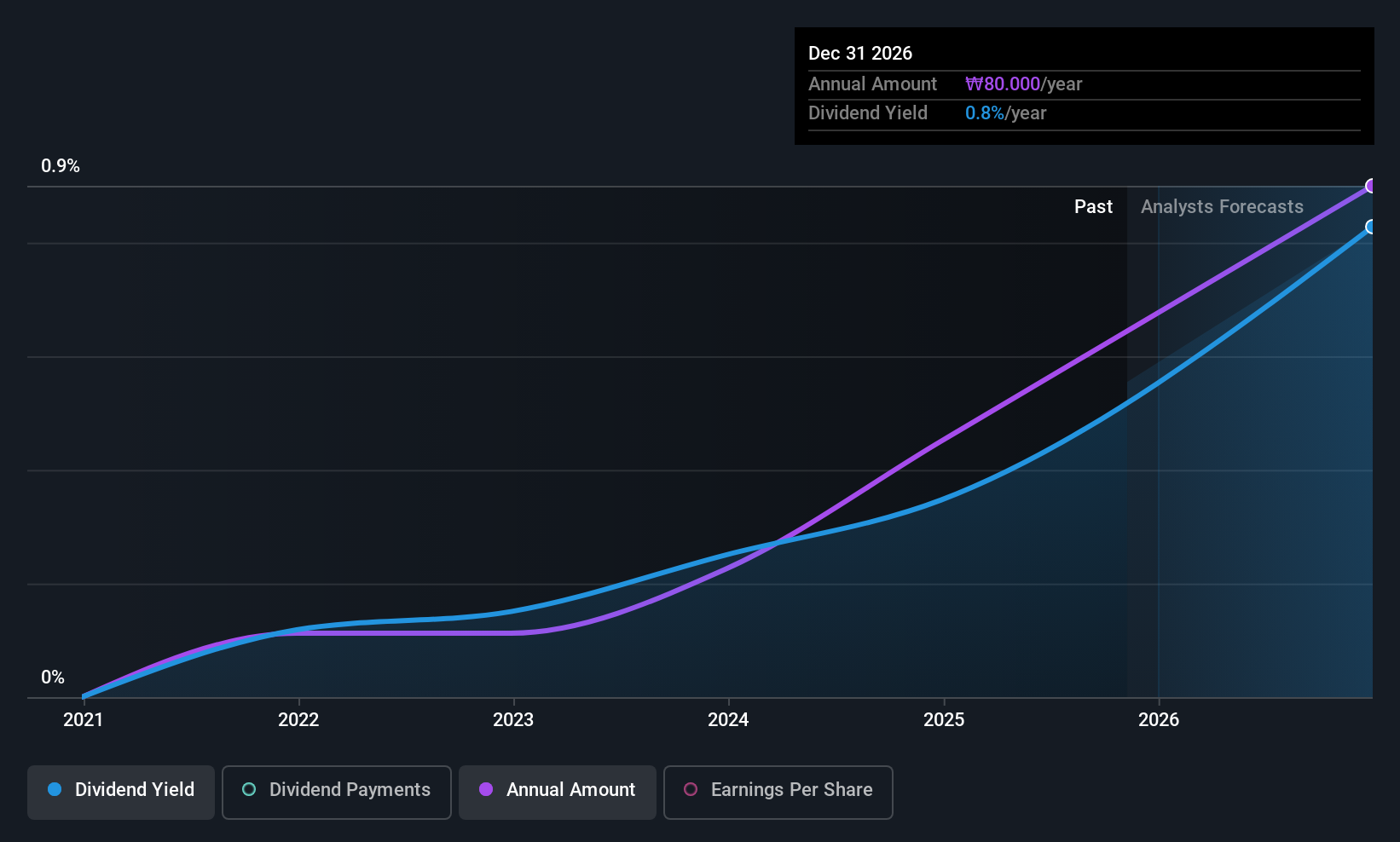Select the 2021 x-axis label
The image size is (1400, 842).
point(83,720)
